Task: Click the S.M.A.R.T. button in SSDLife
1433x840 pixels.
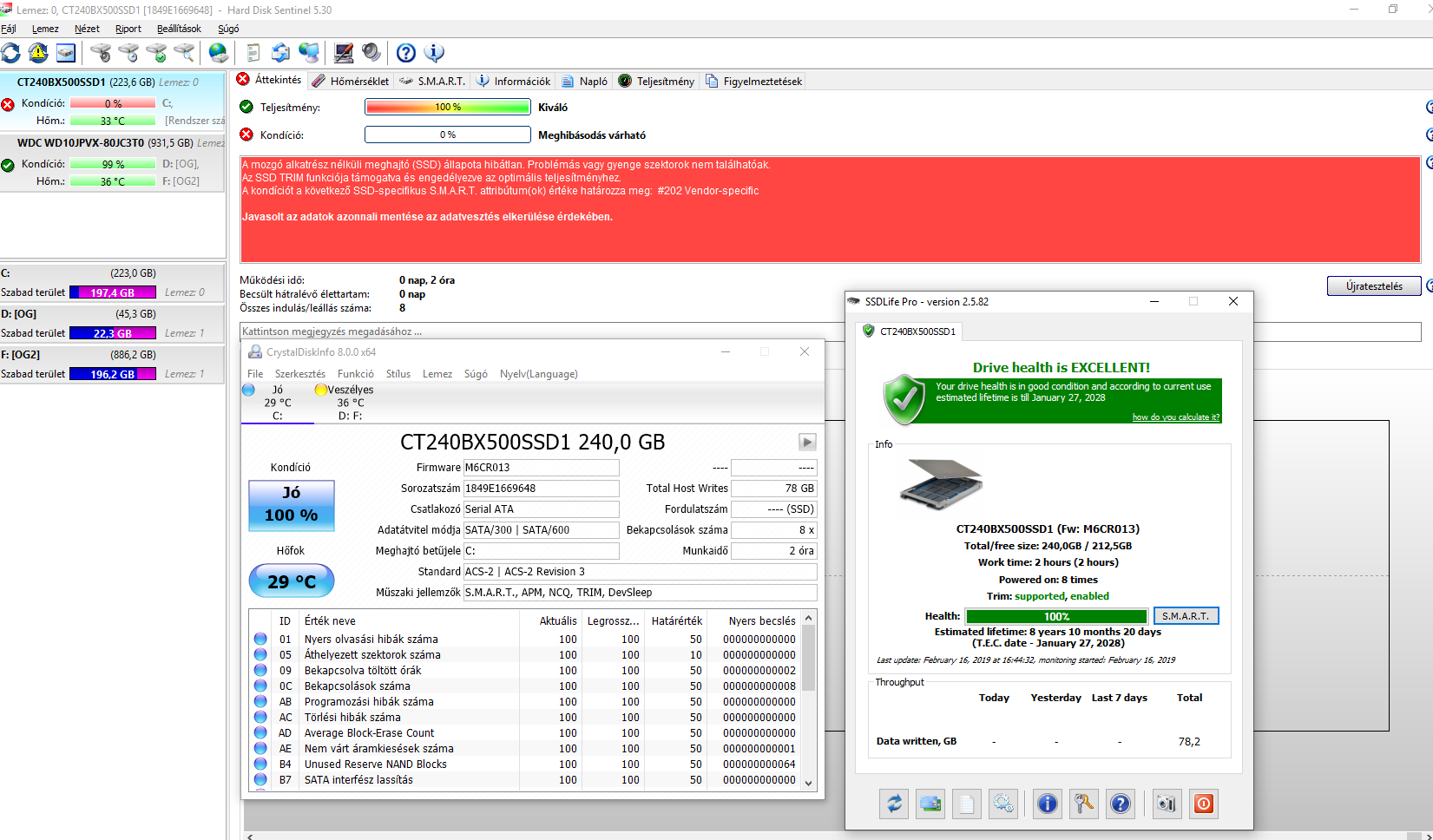Action: [x=1186, y=616]
